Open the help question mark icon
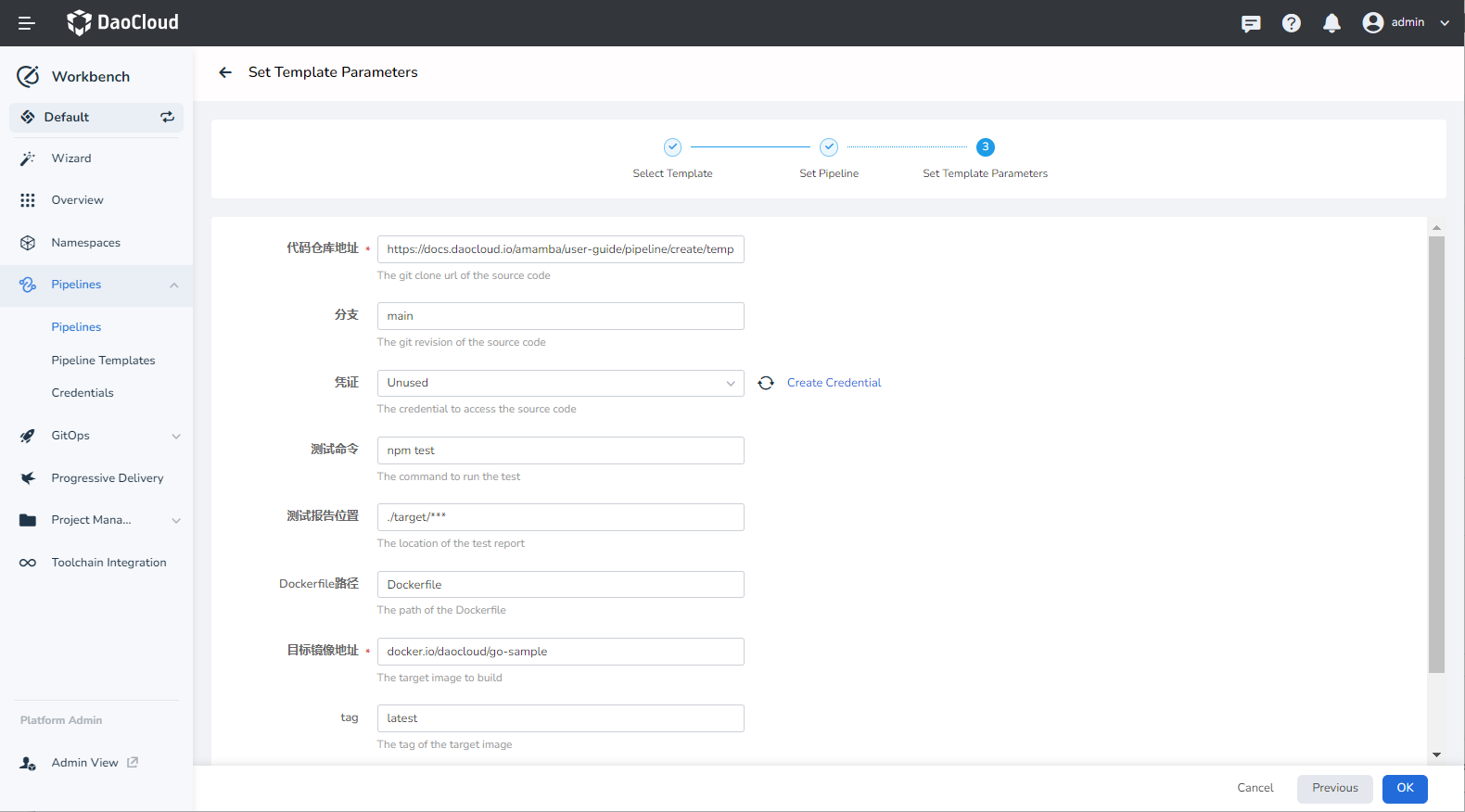1465x812 pixels. [1291, 23]
